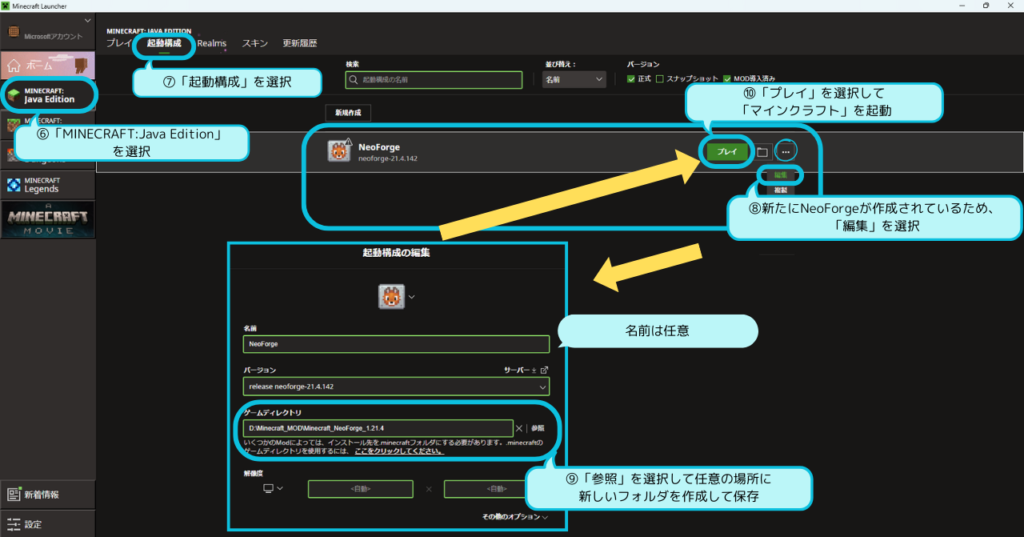Clear the game directory with X icon

(x=519, y=429)
